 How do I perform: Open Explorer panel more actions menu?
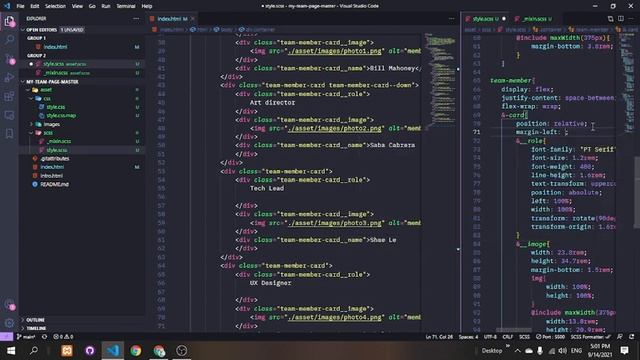tap(136, 18)
